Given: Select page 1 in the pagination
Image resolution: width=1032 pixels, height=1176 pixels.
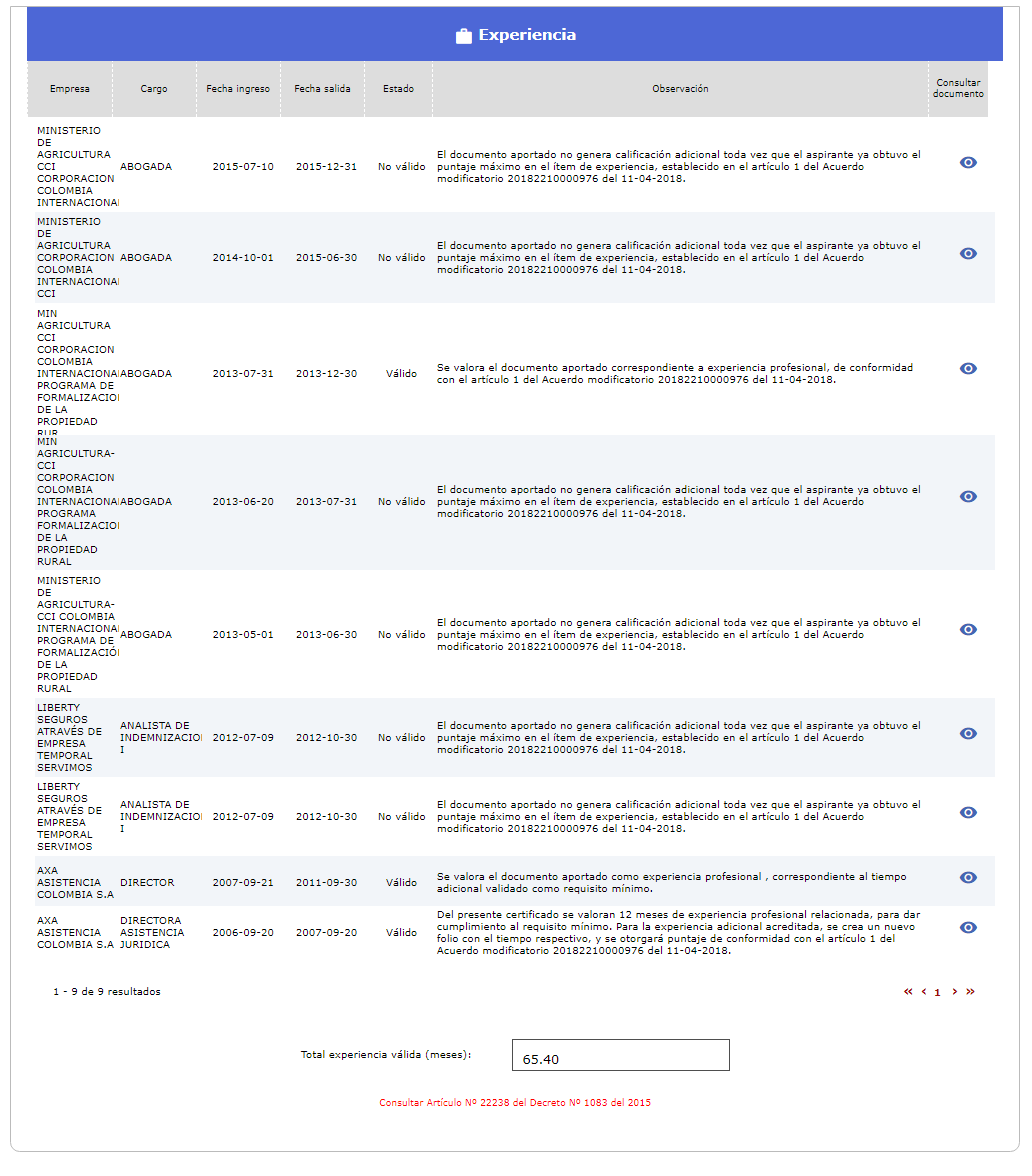Looking at the screenshot, I should (937, 993).
